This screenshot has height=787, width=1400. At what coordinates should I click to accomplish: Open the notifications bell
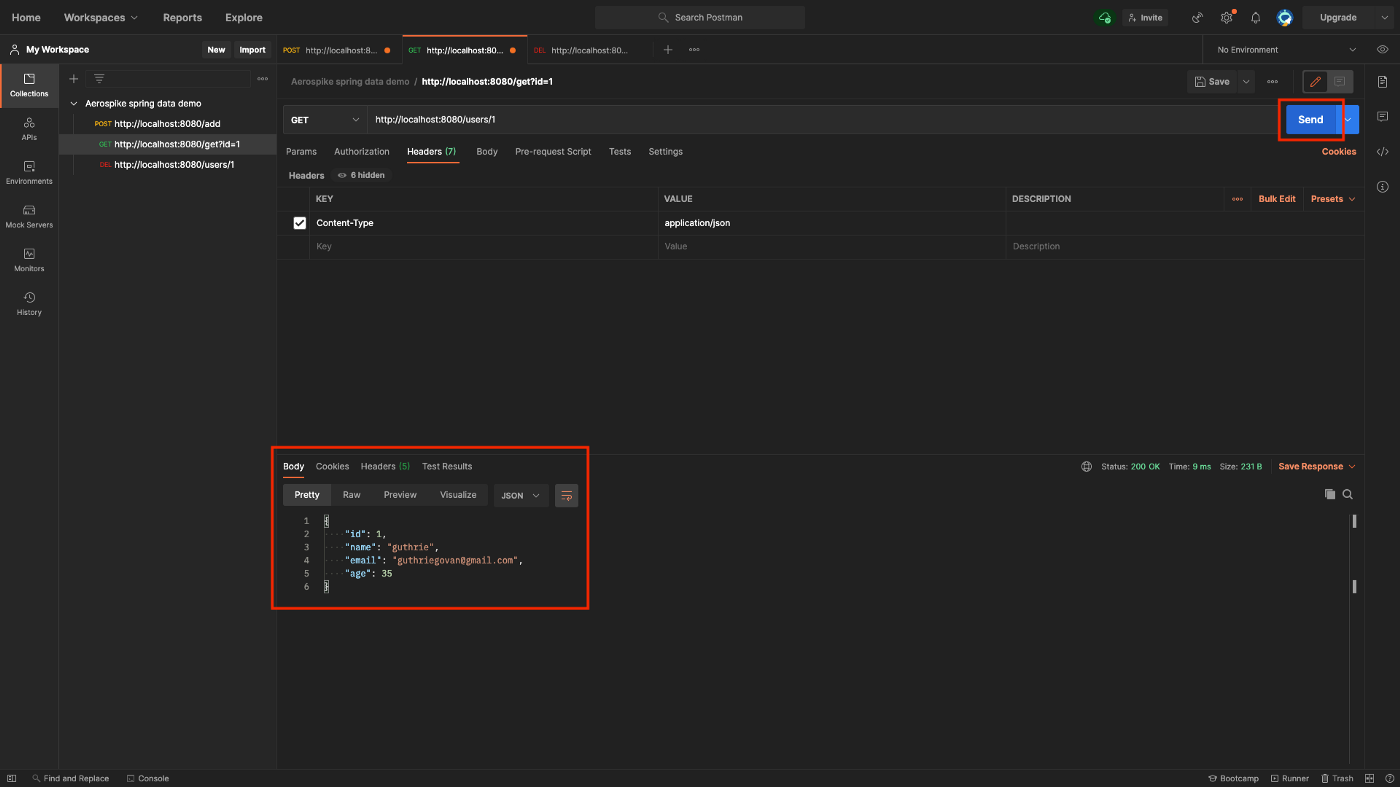(x=1256, y=17)
